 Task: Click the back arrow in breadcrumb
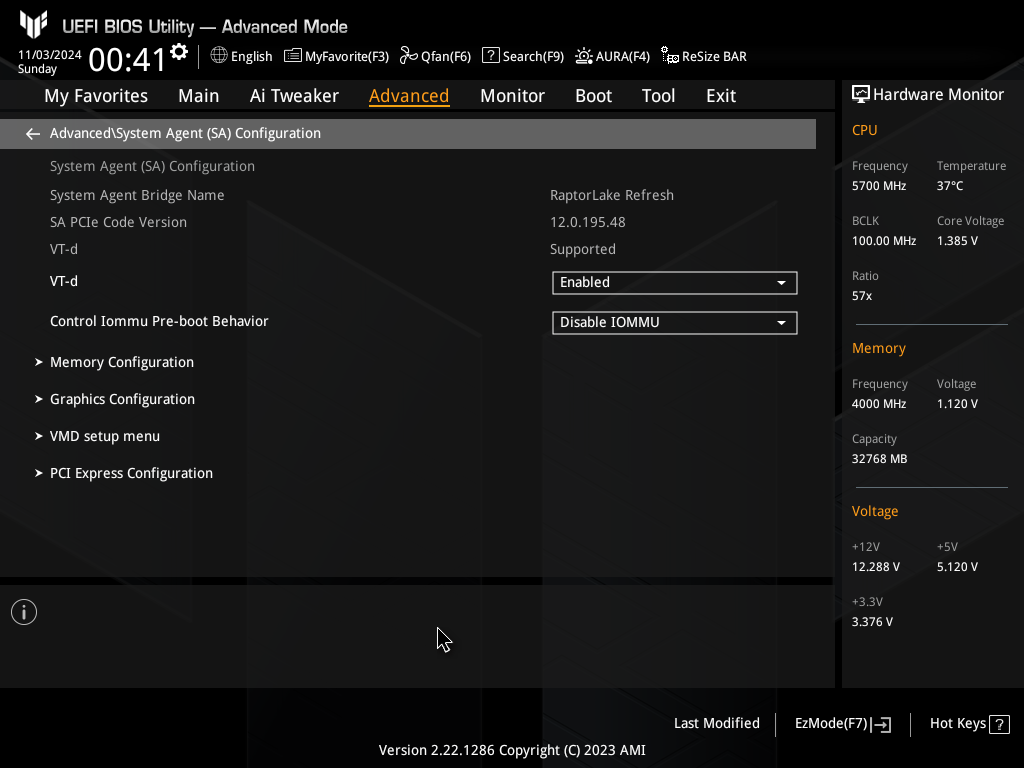pyautogui.click(x=33, y=134)
